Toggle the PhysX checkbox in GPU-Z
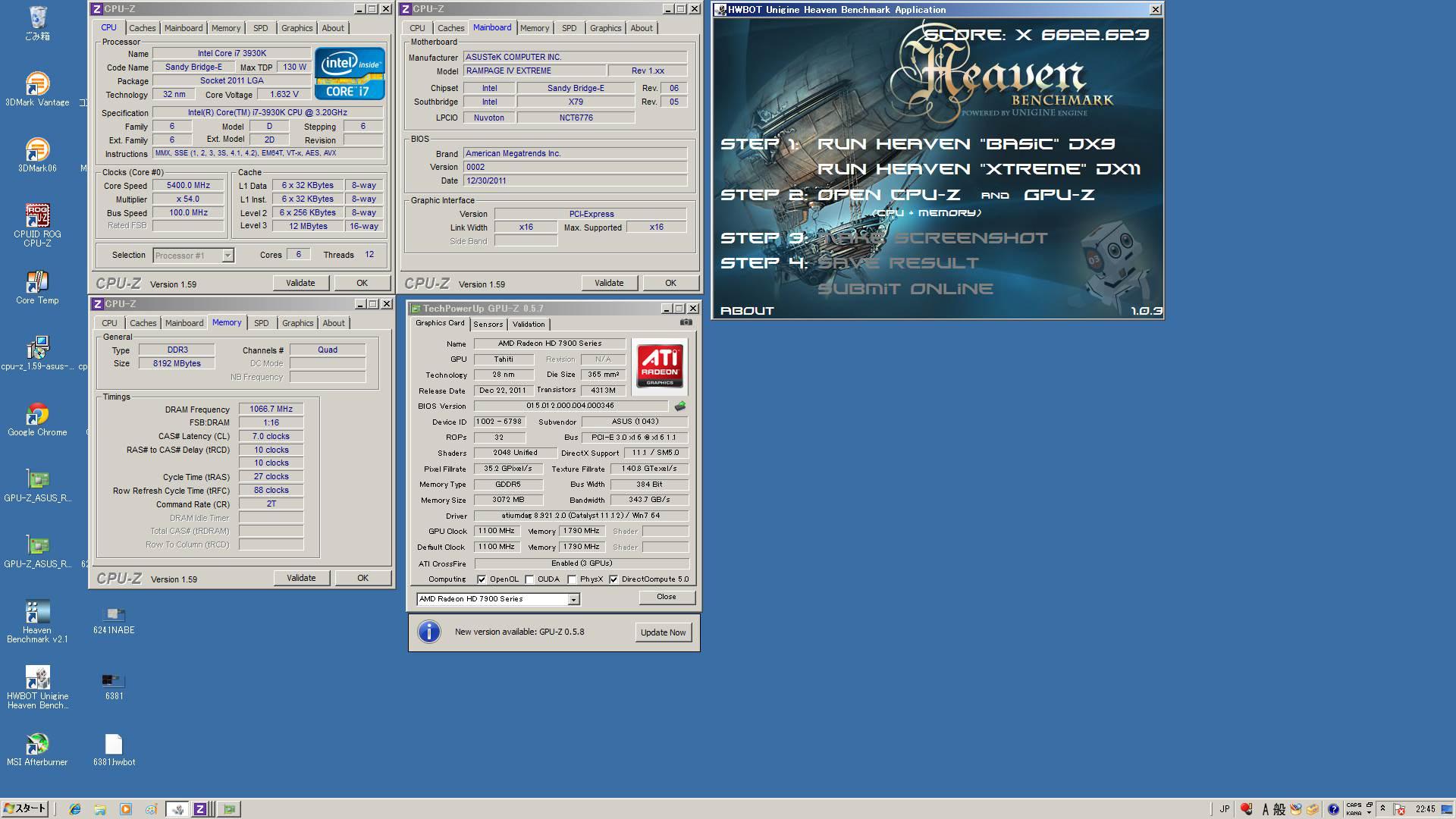The height and width of the screenshot is (819, 1456). pos(572,579)
